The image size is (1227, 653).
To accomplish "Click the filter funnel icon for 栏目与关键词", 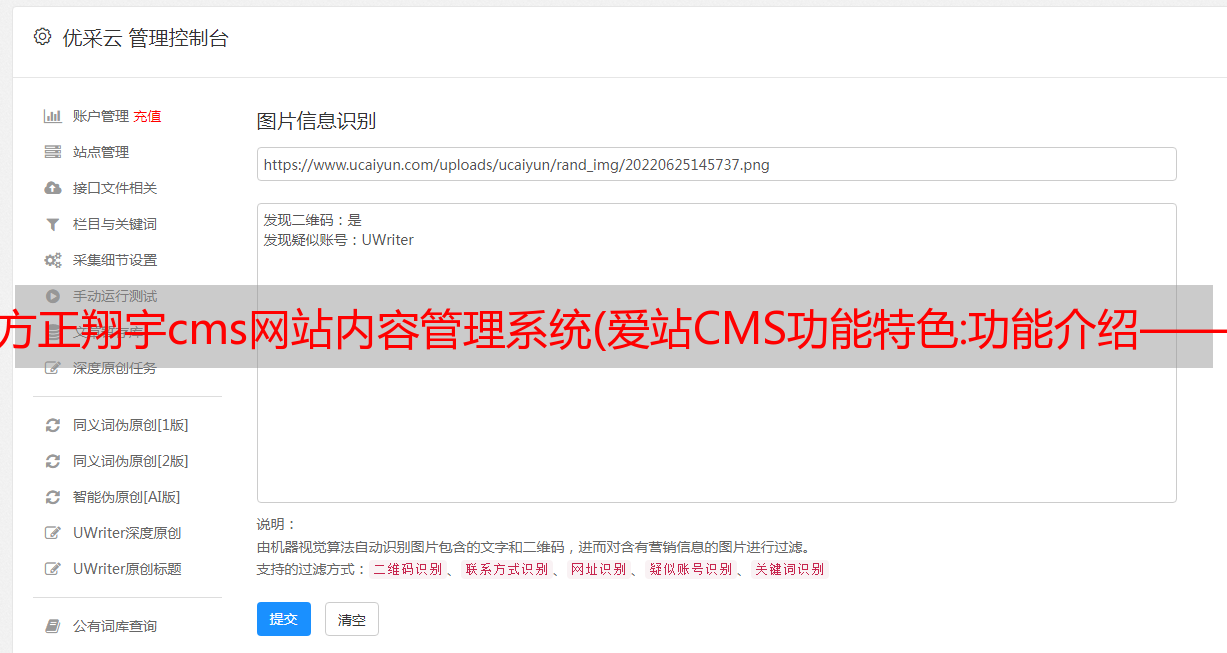I will point(53,224).
